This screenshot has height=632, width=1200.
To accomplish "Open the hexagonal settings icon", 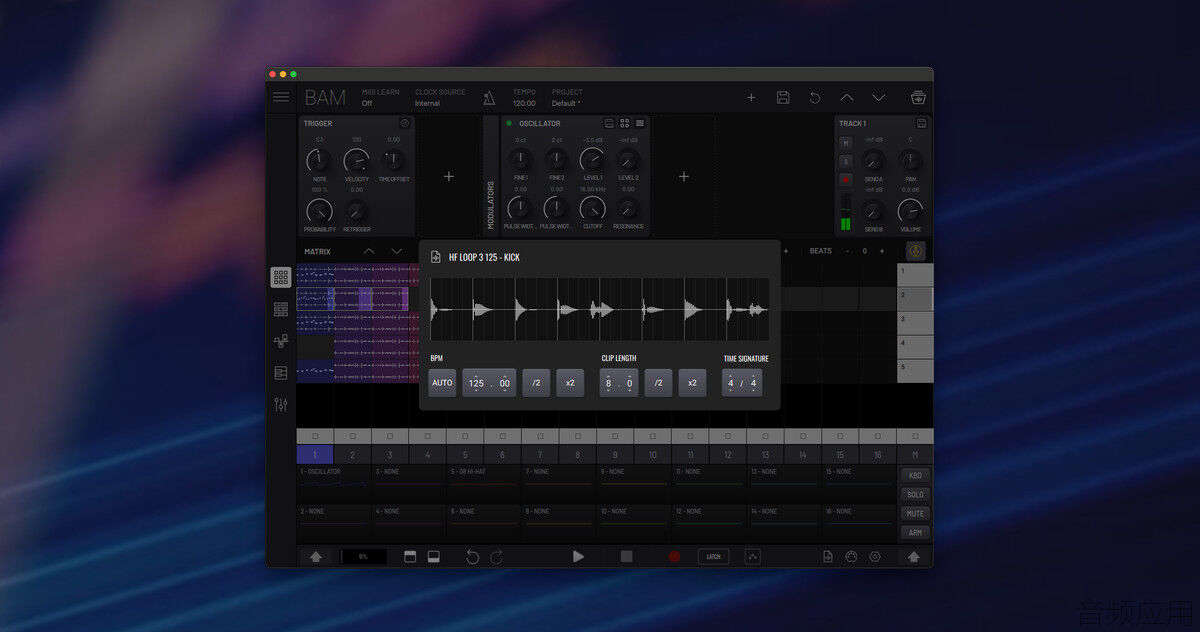I will (875, 556).
